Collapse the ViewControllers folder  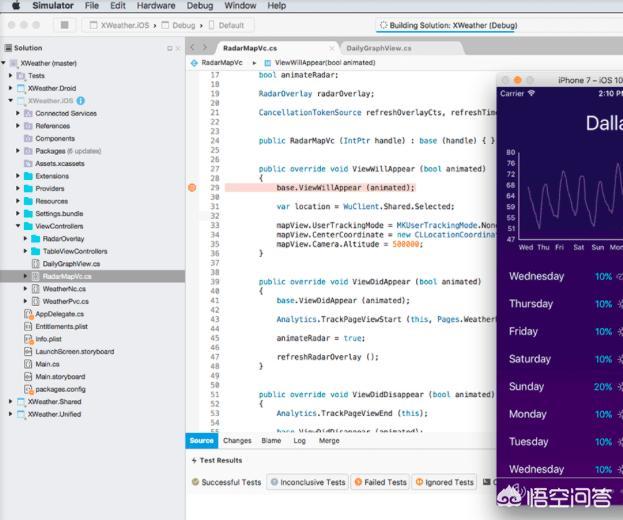(x=19, y=226)
